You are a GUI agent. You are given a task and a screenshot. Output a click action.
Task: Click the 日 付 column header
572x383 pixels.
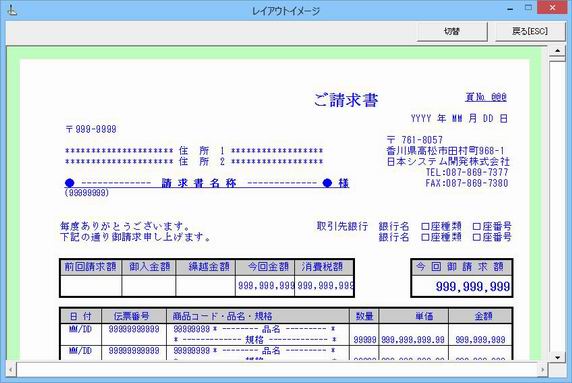(81, 316)
